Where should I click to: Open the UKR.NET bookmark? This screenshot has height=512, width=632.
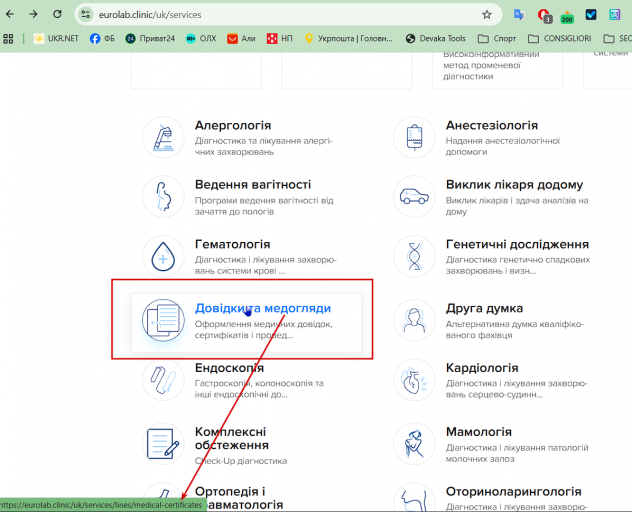[56, 39]
